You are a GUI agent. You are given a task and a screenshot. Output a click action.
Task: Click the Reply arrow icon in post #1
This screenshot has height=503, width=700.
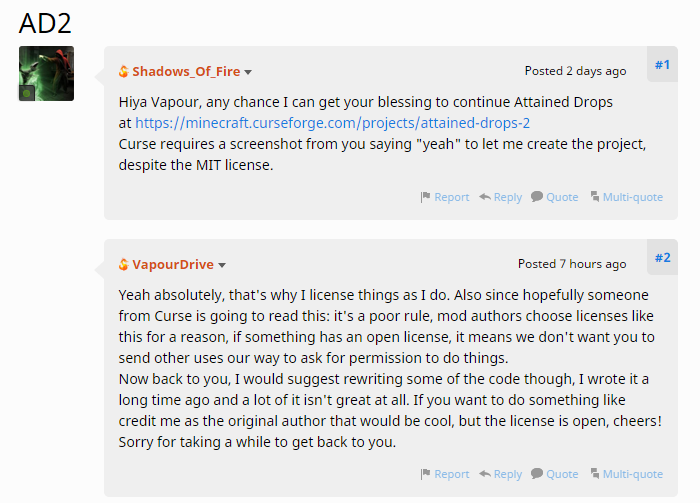484,197
